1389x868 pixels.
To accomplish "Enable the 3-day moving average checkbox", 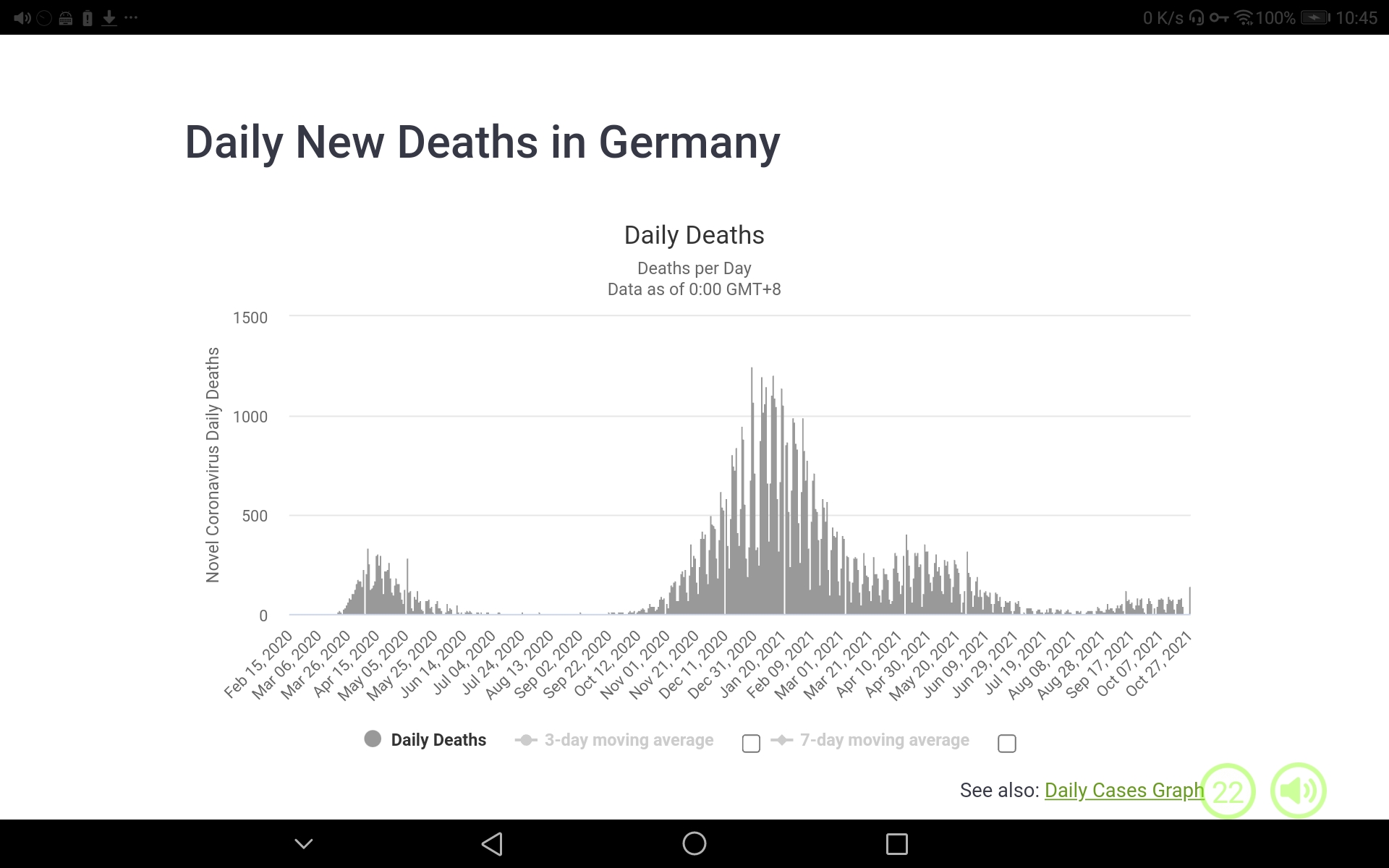I will (751, 744).
